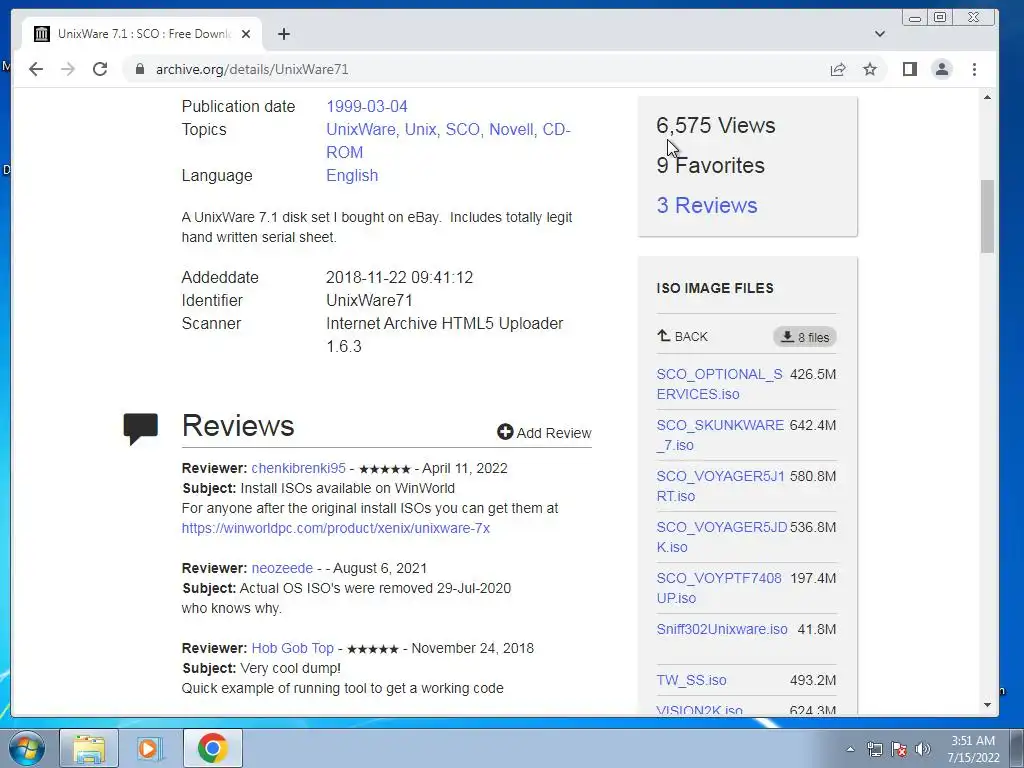The height and width of the screenshot is (768, 1024).
Task: Open the Windows Start menu
Action: pos(27,748)
